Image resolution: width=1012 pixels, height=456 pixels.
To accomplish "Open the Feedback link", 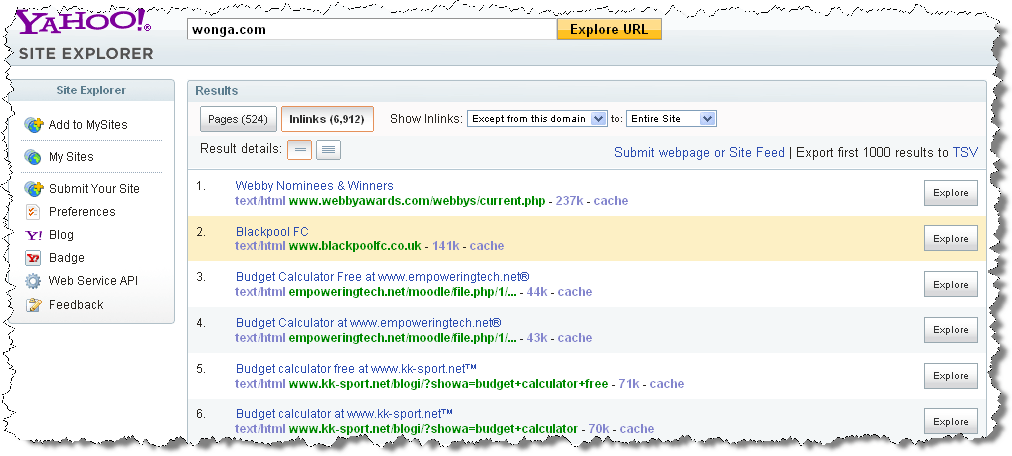I will pos(76,304).
